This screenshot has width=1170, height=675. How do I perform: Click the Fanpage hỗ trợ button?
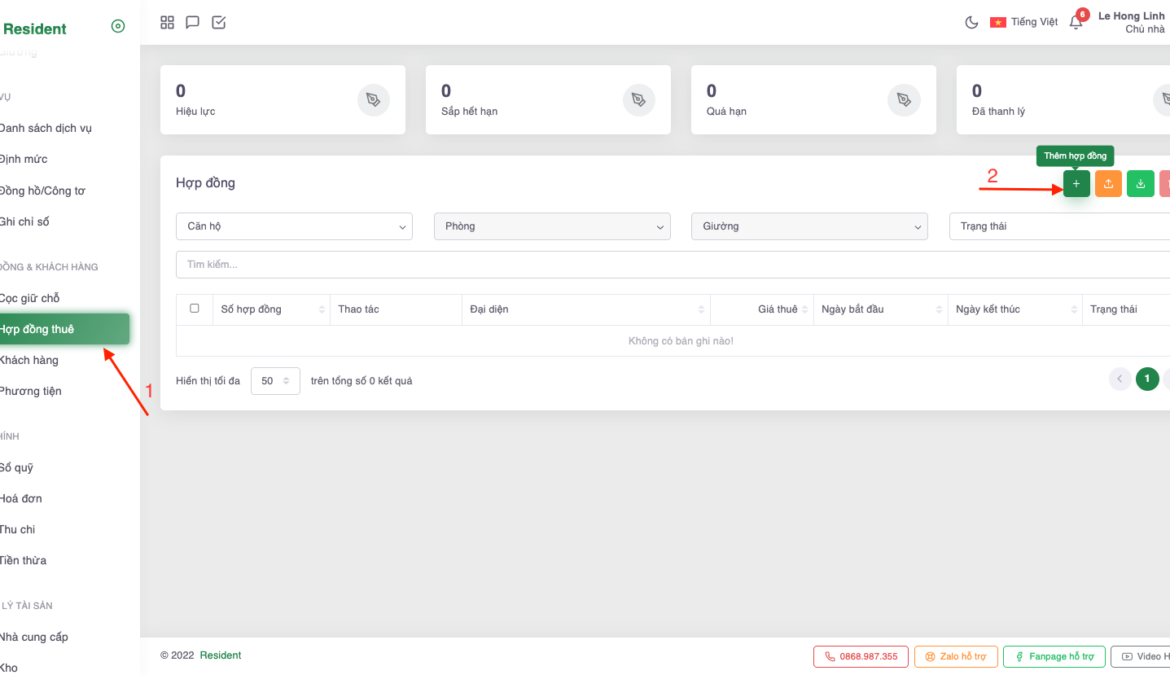tap(1053, 657)
